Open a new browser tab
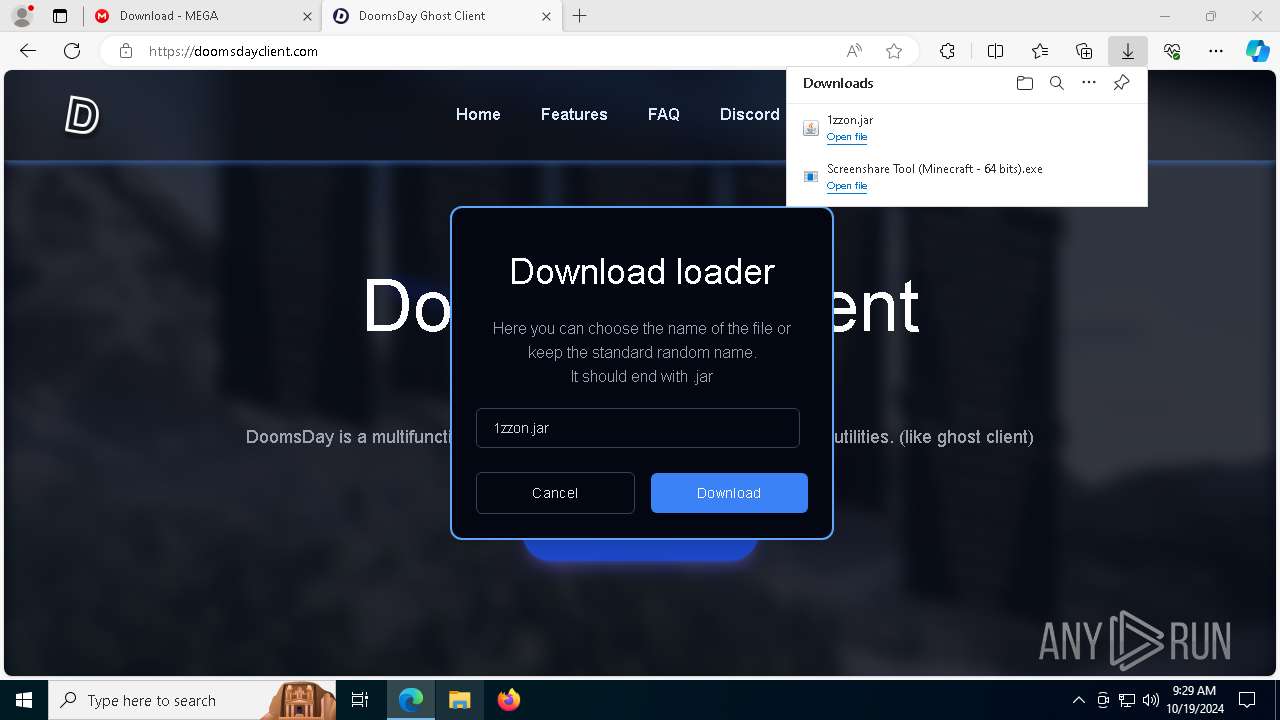The width and height of the screenshot is (1280, 720). [x=580, y=16]
